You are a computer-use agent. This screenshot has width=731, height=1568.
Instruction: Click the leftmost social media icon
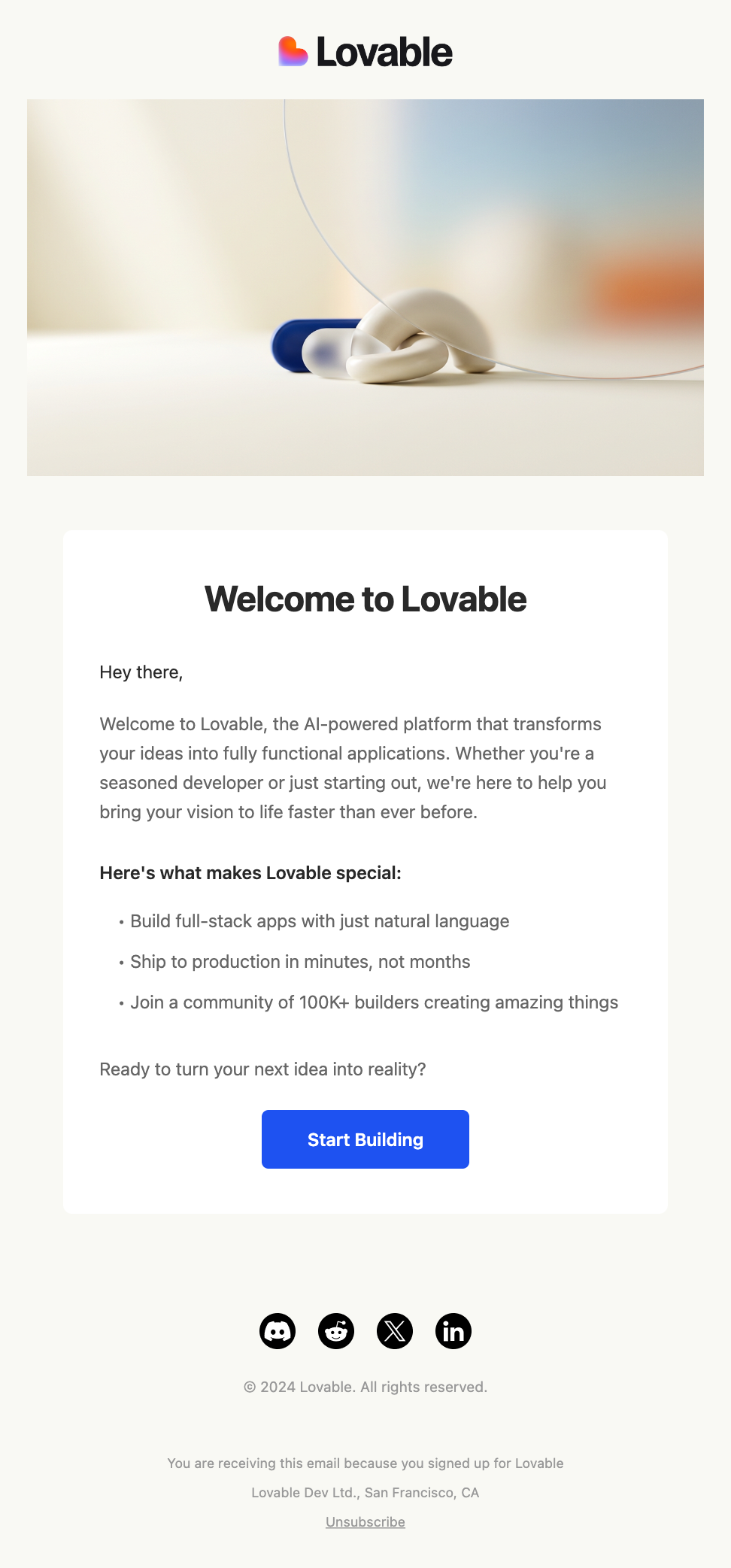coord(278,1330)
